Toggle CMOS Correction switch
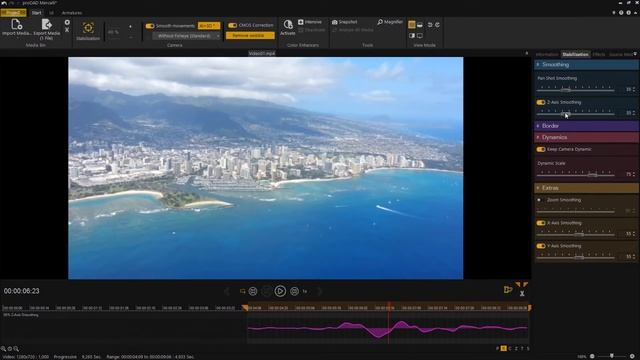Screen dimensions: 640x360 [233, 25]
